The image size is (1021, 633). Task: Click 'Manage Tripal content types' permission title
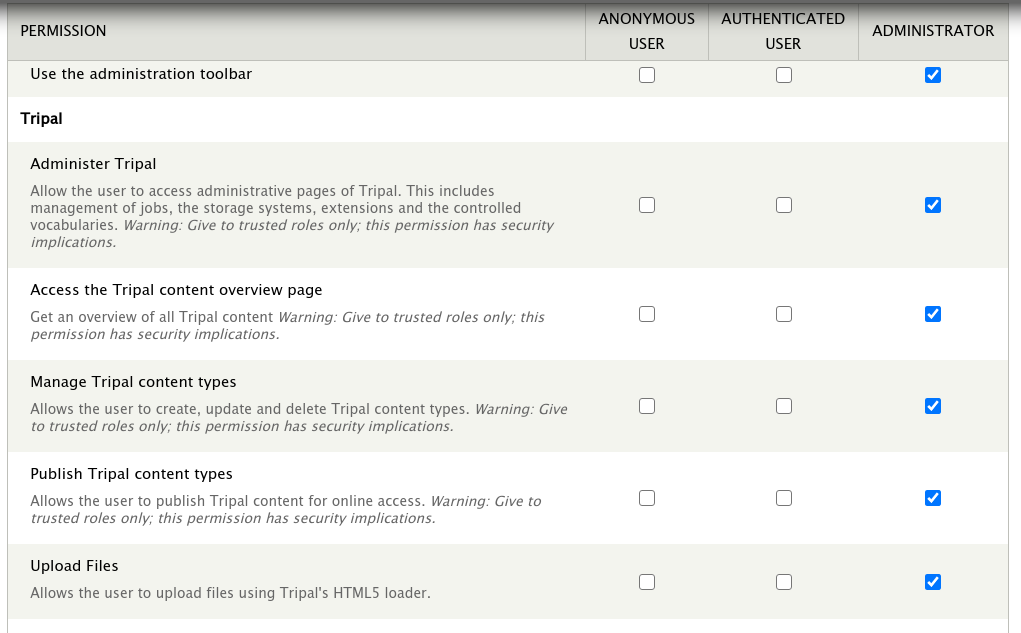click(133, 382)
